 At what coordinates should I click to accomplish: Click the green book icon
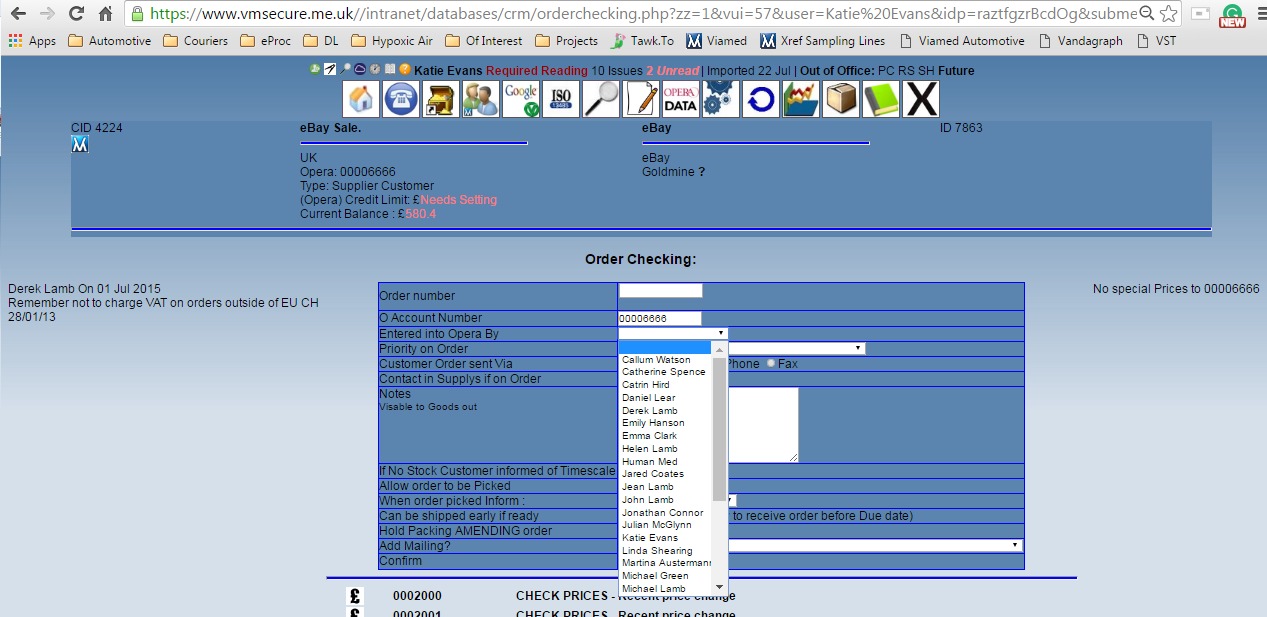(x=881, y=99)
